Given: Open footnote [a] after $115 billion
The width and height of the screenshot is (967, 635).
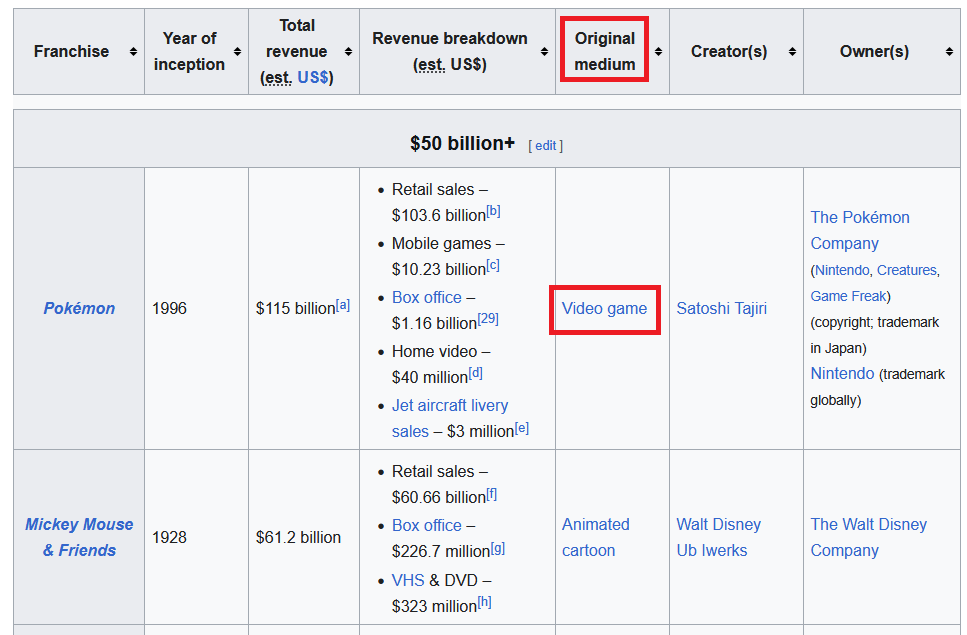Looking at the screenshot, I should click(343, 305).
